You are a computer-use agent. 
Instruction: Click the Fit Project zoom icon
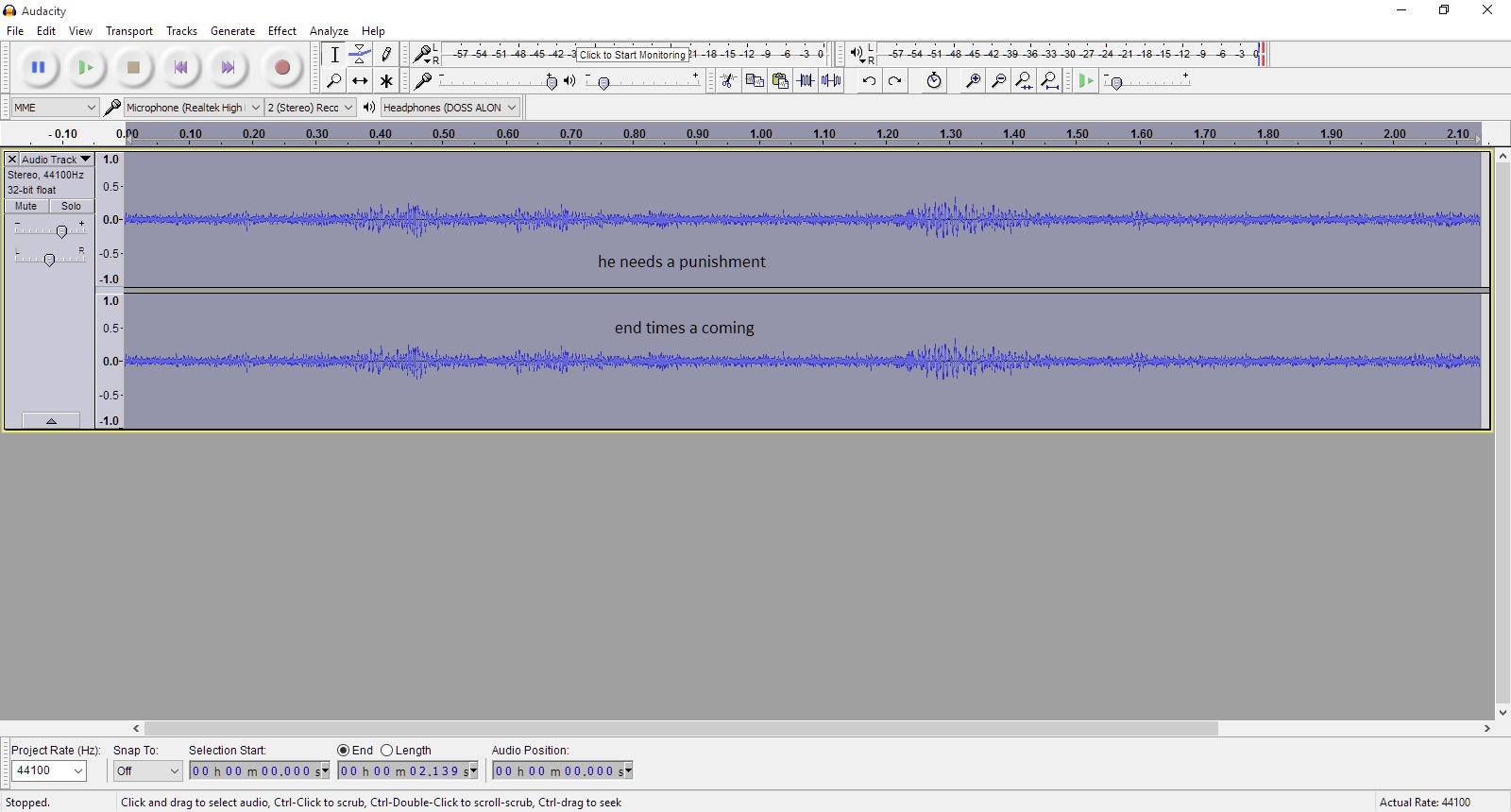coord(1049,81)
